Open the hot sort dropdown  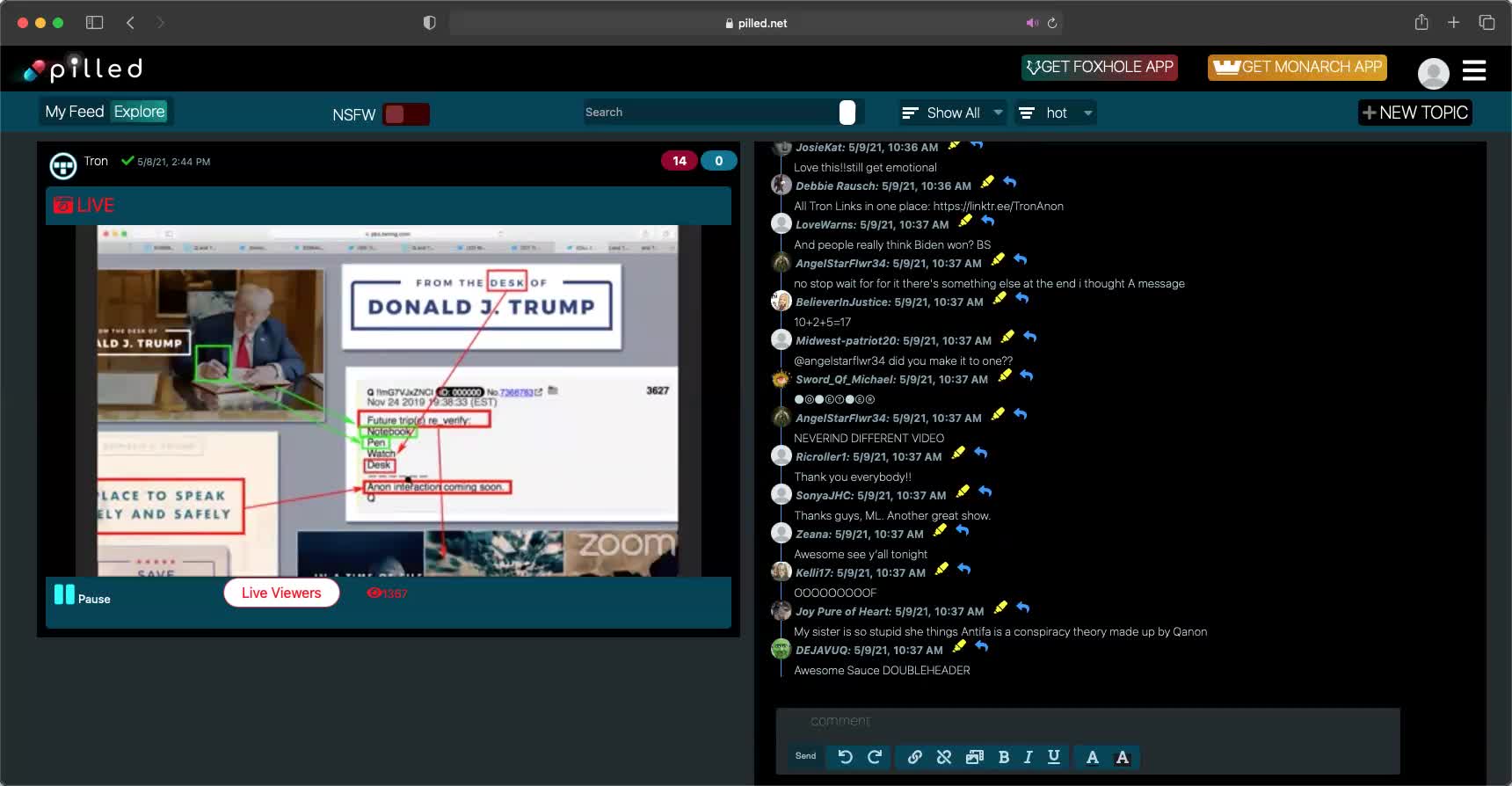[x=1056, y=113]
